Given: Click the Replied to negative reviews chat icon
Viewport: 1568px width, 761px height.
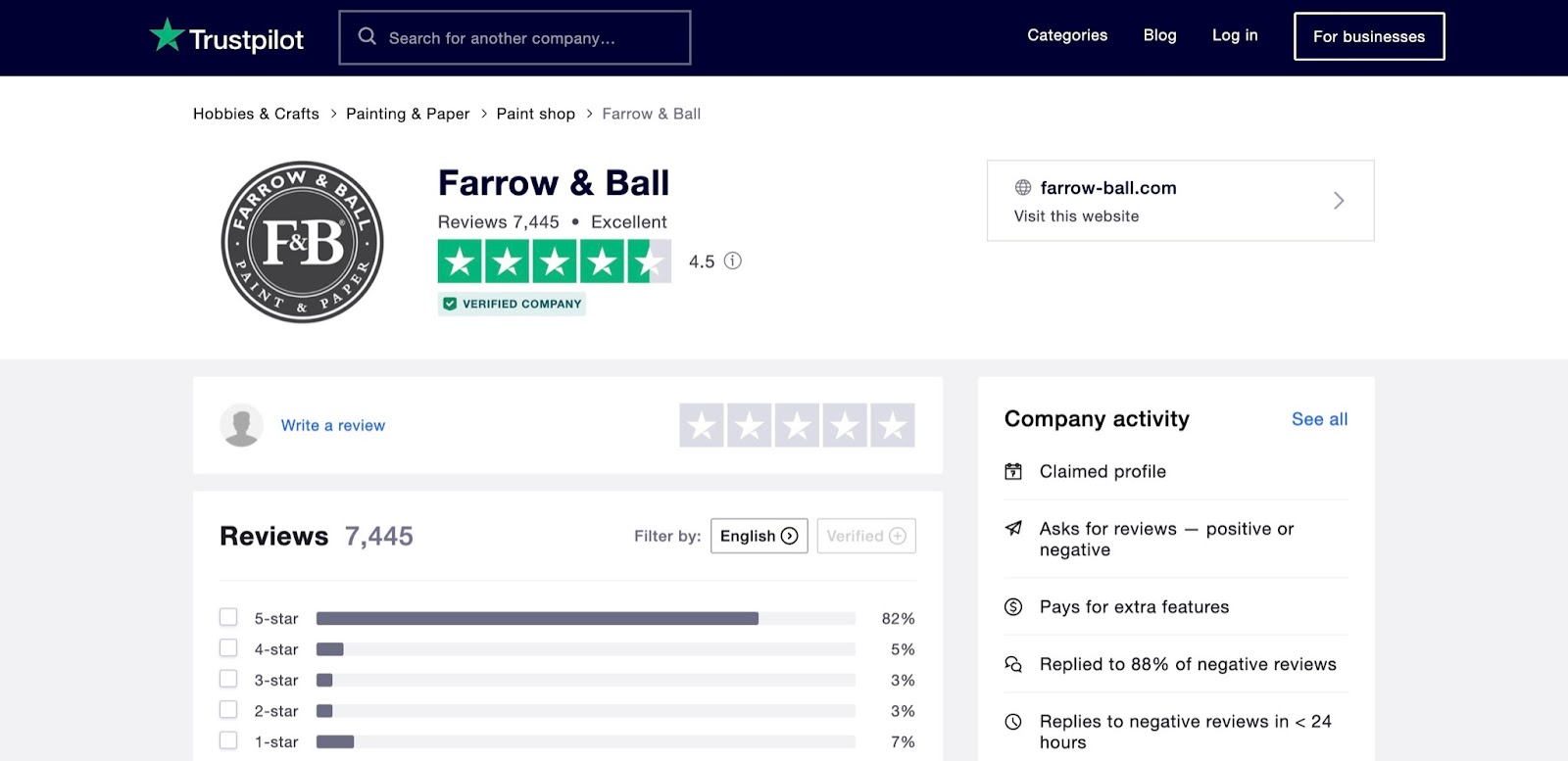Looking at the screenshot, I should click(x=1013, y=664).
